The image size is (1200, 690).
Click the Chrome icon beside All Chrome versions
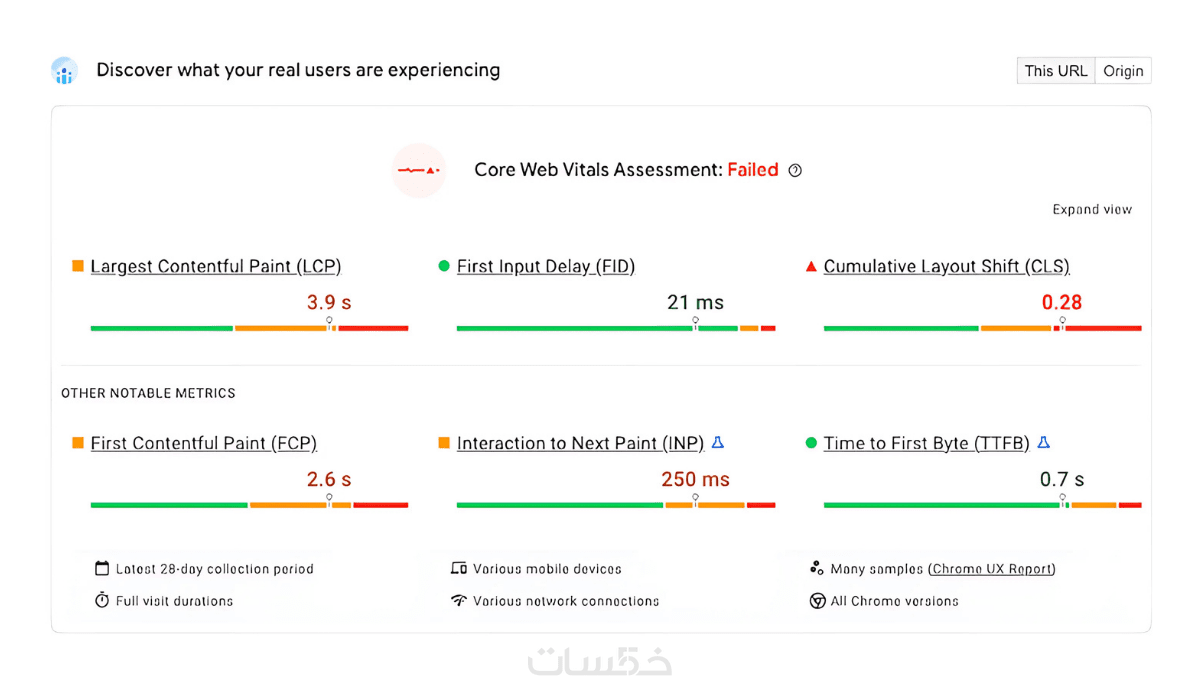tap(816, 601)
